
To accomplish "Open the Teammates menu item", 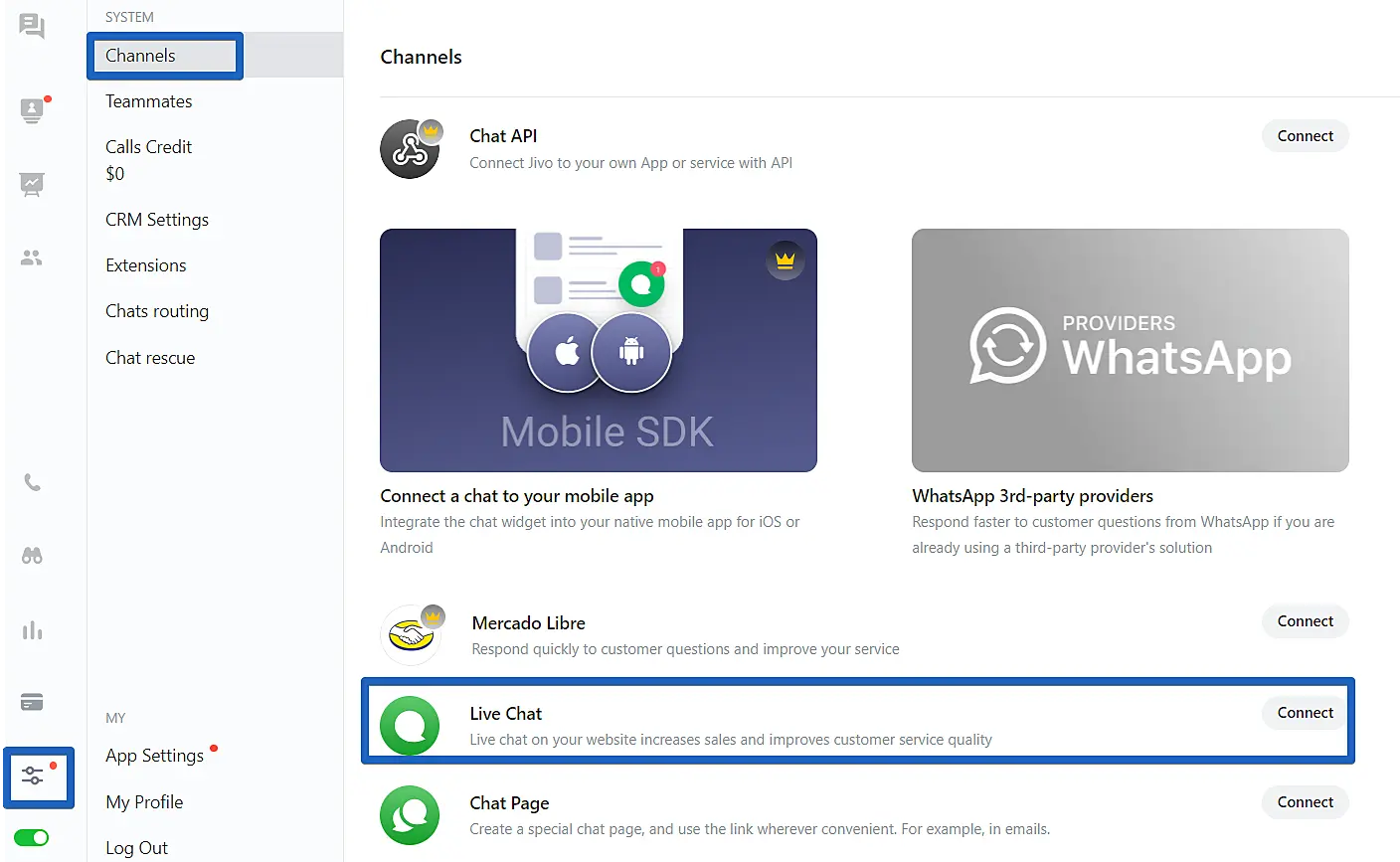I will click(149, 101).
